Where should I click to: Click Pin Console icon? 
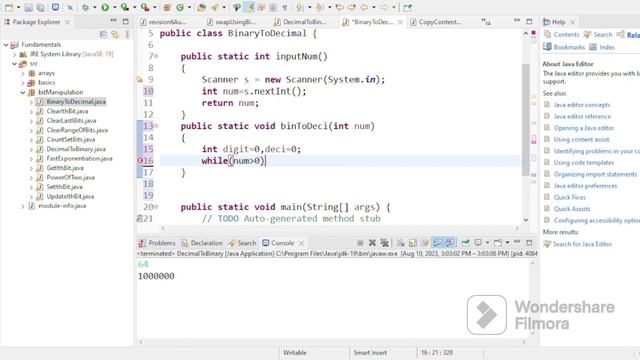pyautogui.click(x=465, y=243)
